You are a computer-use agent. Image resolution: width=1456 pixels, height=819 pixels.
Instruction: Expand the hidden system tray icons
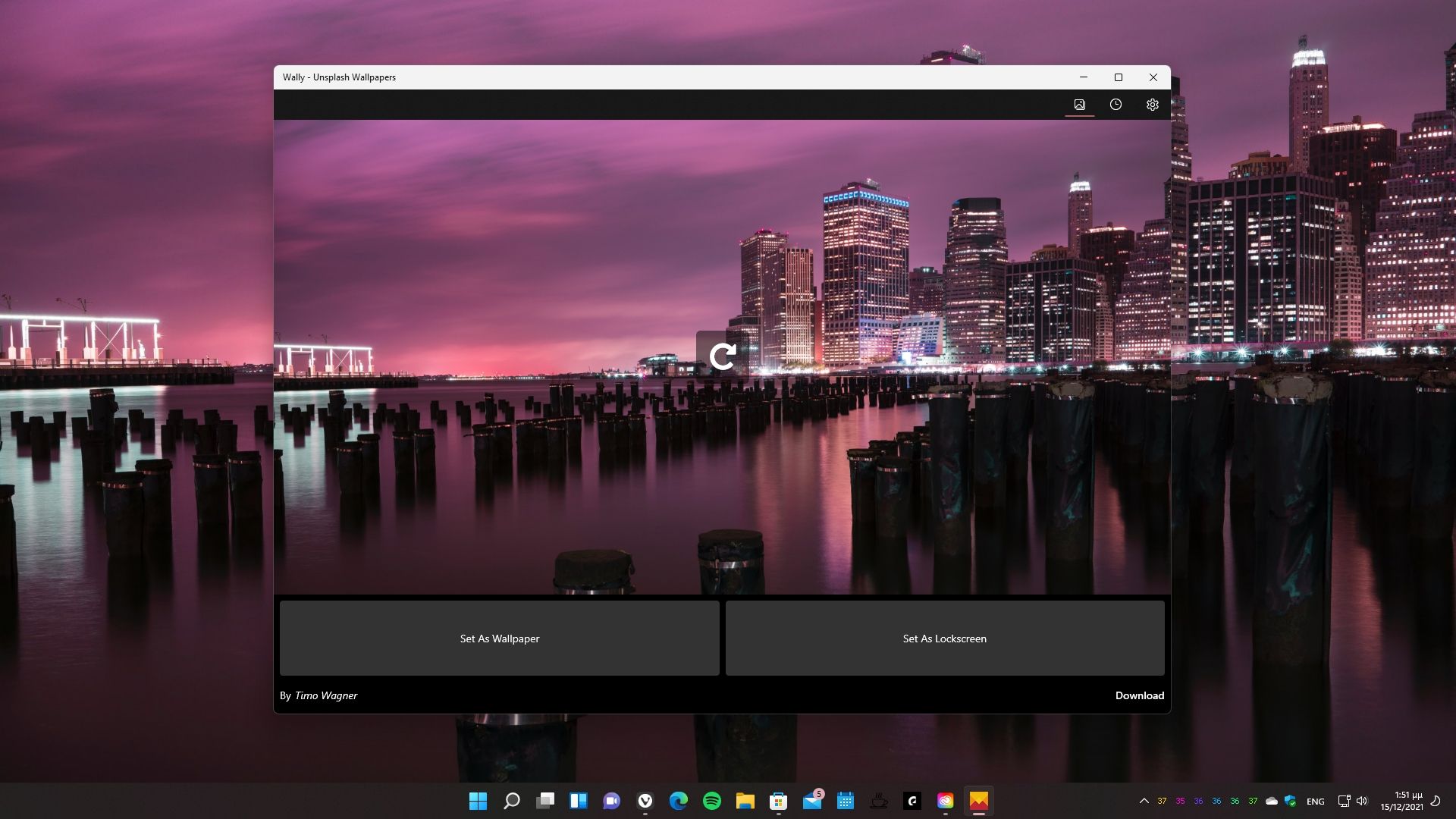(1144, 801)
